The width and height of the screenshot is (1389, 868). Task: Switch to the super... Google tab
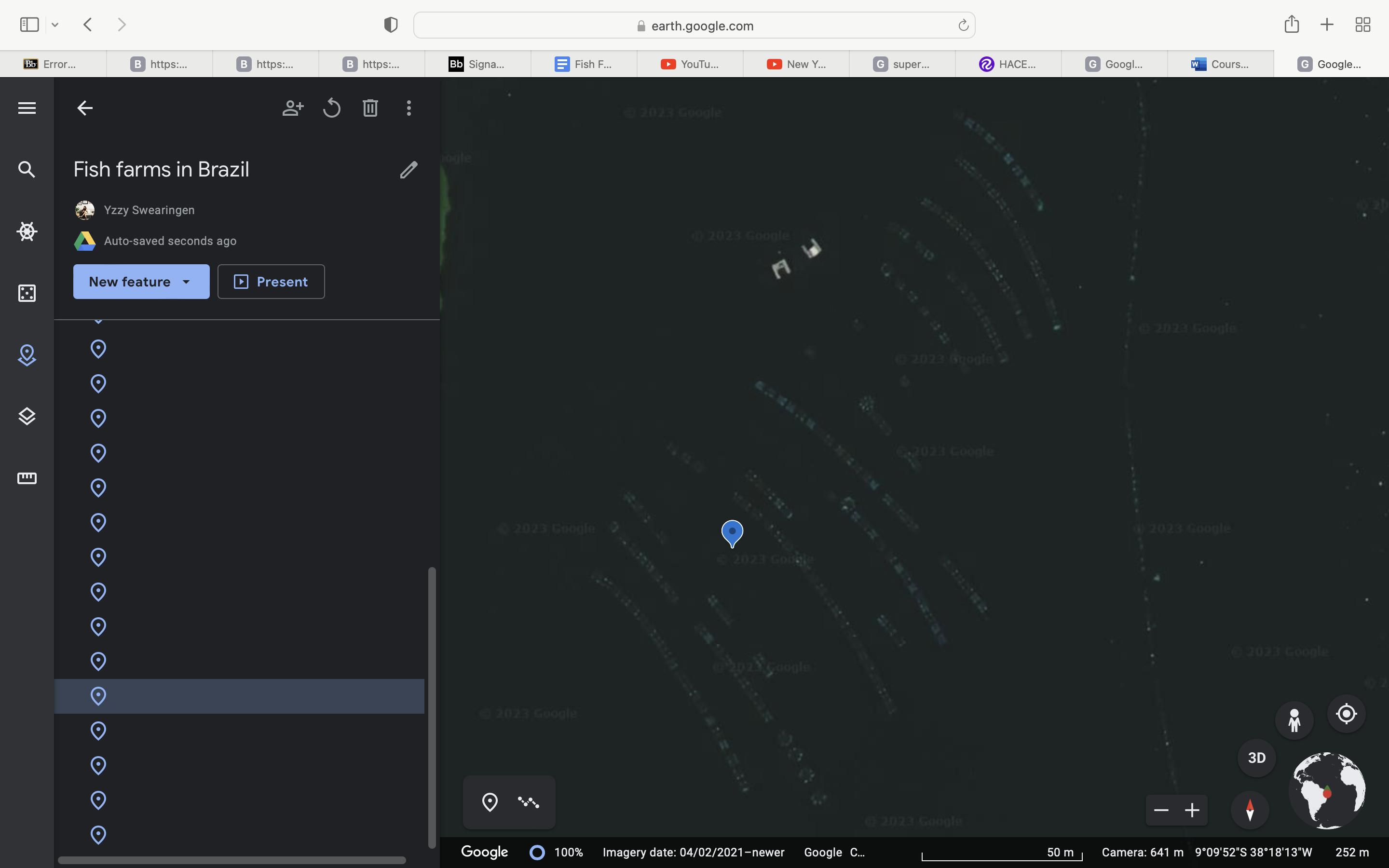(x=902, y=64)
